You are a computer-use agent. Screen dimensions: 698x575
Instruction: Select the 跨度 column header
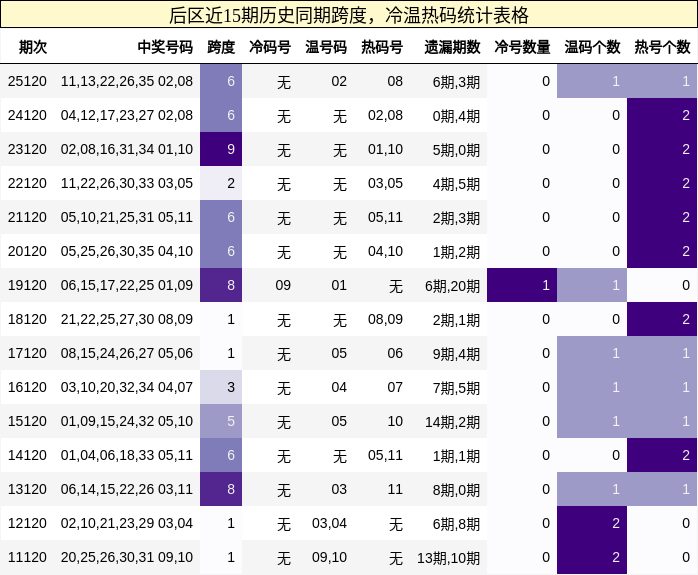(221, 47)
